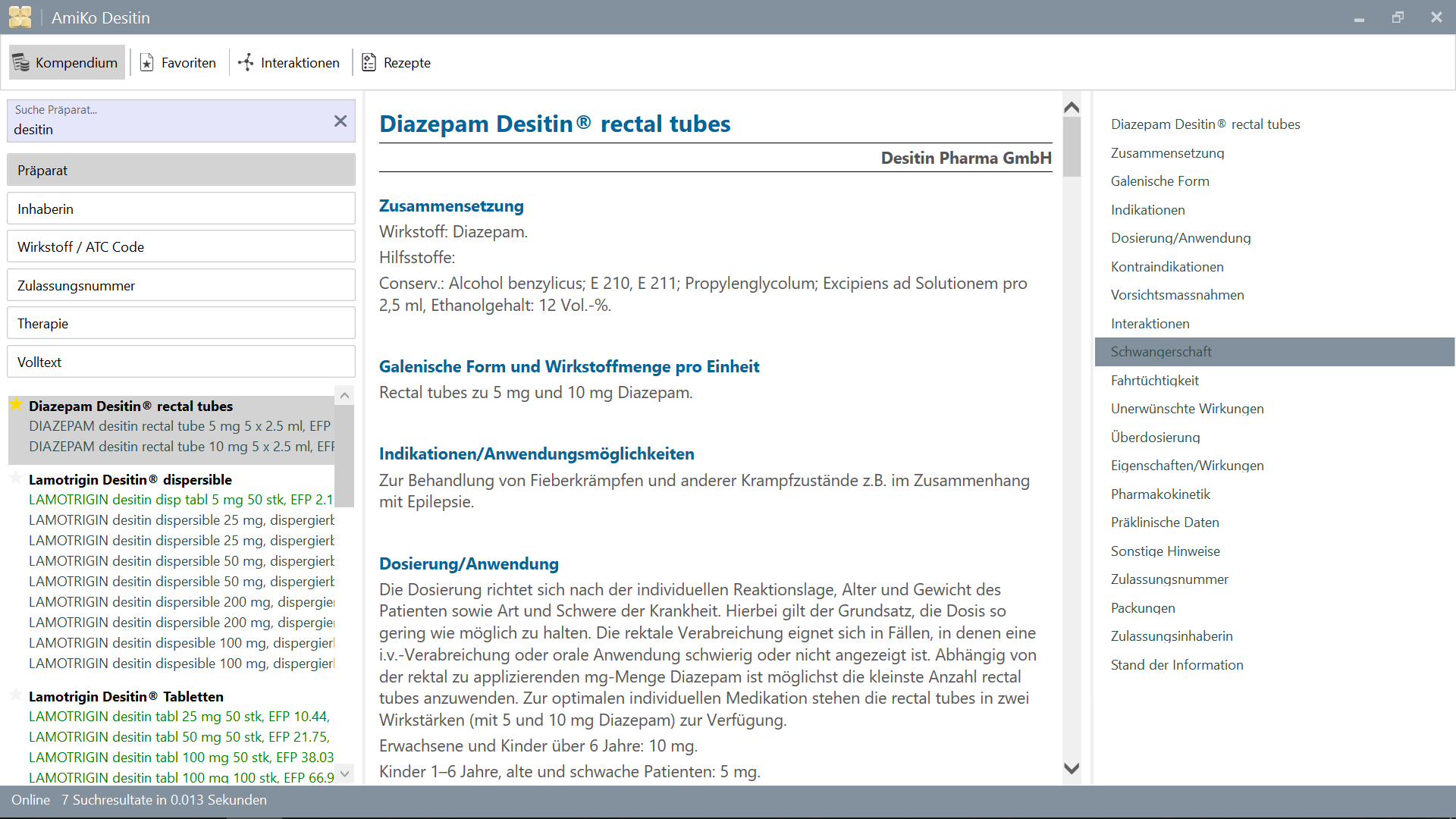Click the Favoriten star-page icon

pos(147,62)
